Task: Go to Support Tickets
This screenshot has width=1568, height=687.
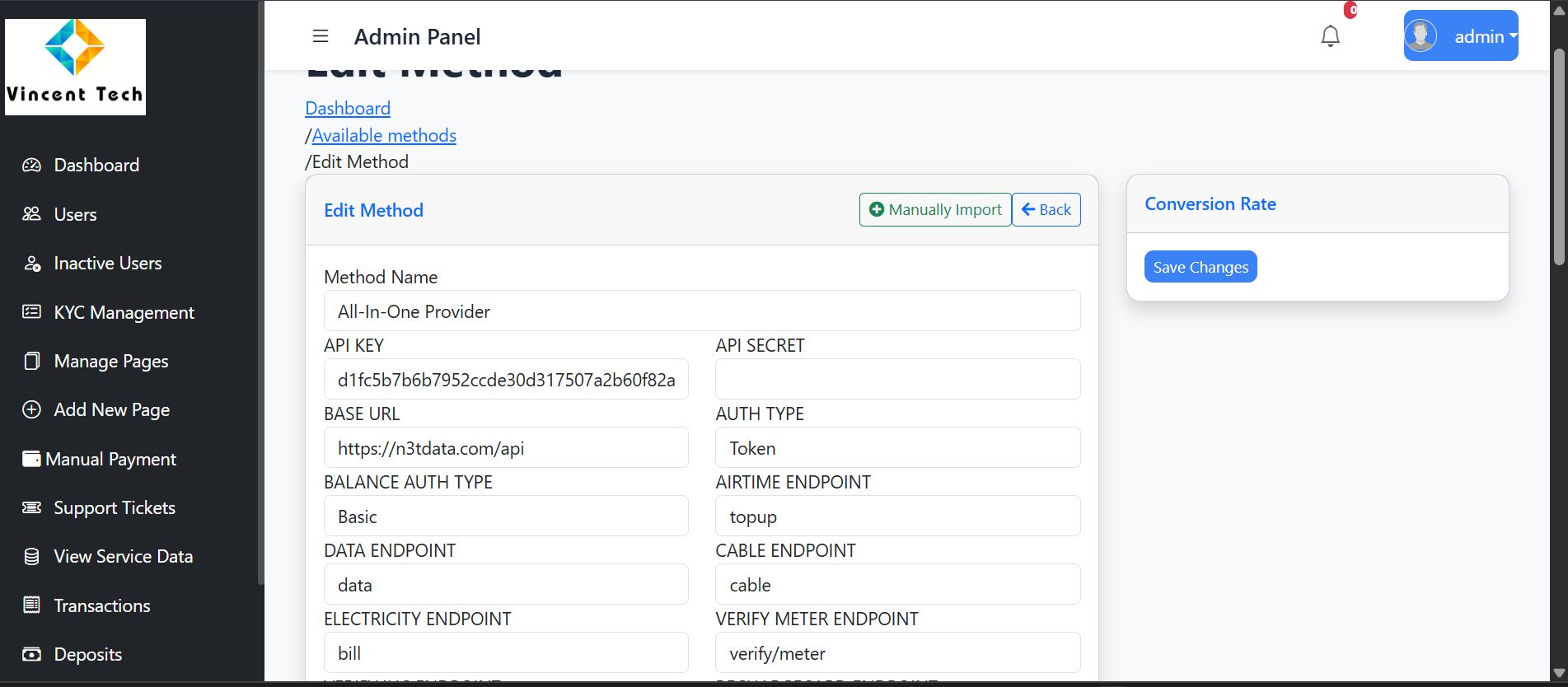Action: 115,507
